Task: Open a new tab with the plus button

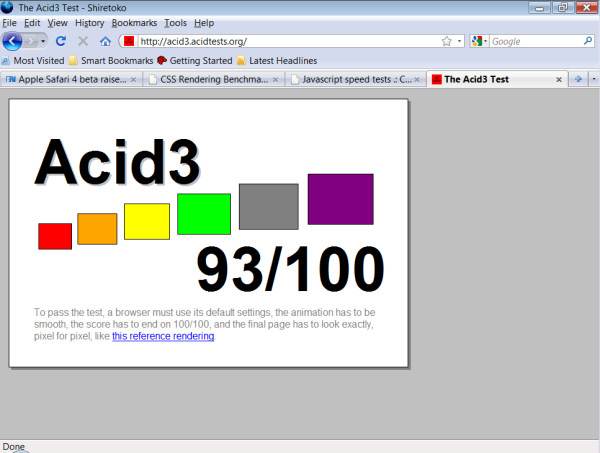Action: click(x=578, y=79)
